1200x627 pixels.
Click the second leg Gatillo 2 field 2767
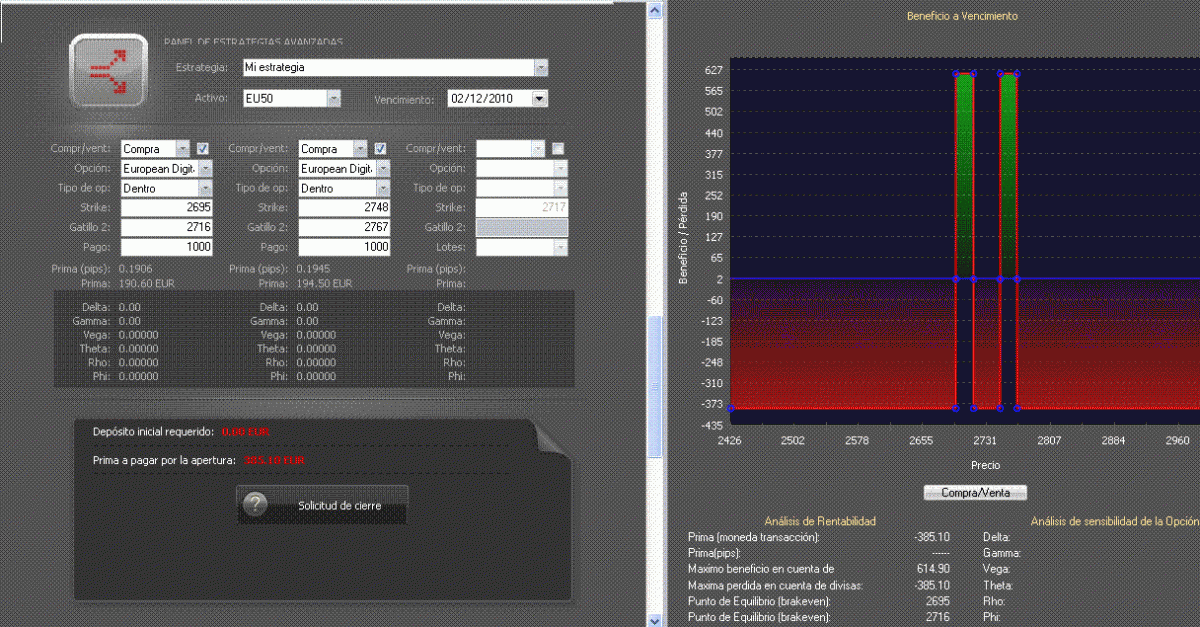[344, 227]
